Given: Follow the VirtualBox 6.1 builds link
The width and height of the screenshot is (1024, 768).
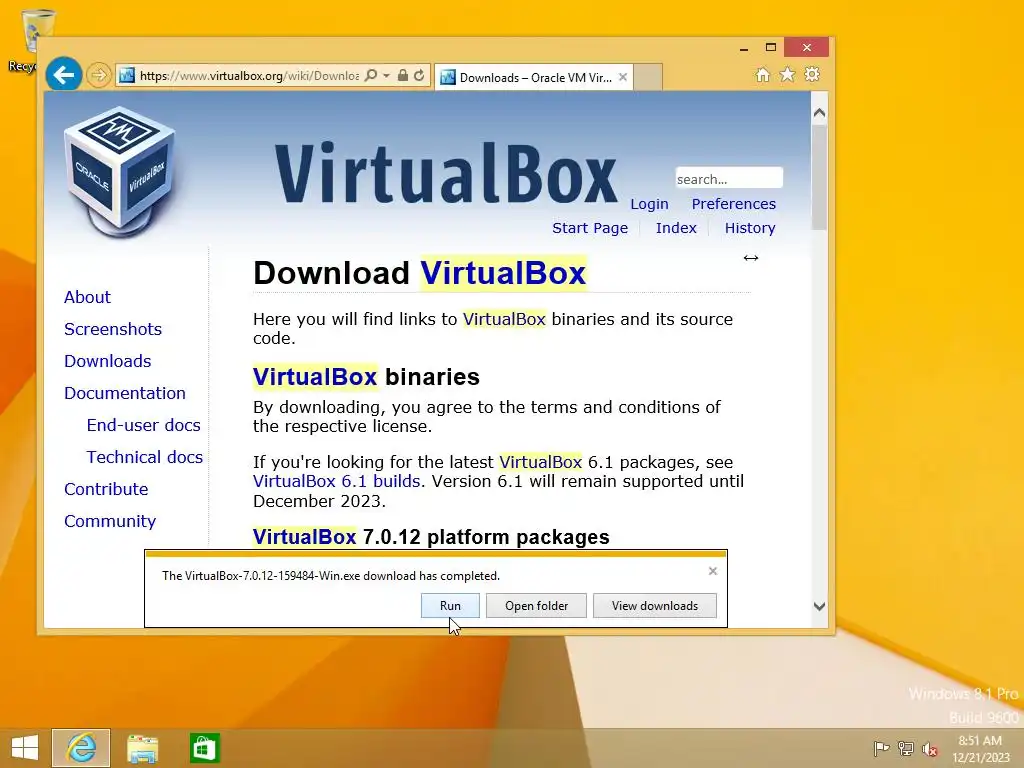Looking at the screenshot, I should click(x=336, y=481).
